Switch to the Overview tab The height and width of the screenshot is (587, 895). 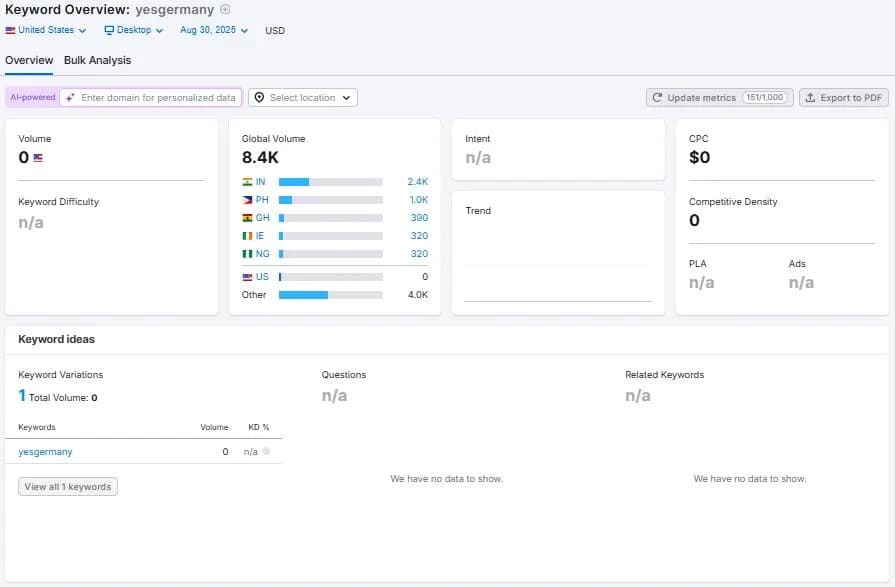[x=29, y=61]
